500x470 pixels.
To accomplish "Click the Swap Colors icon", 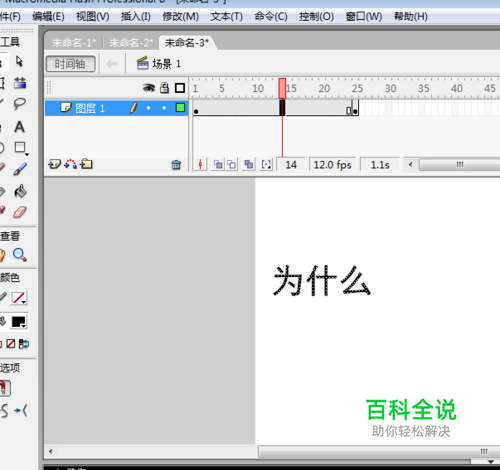I will click(24, 344).
